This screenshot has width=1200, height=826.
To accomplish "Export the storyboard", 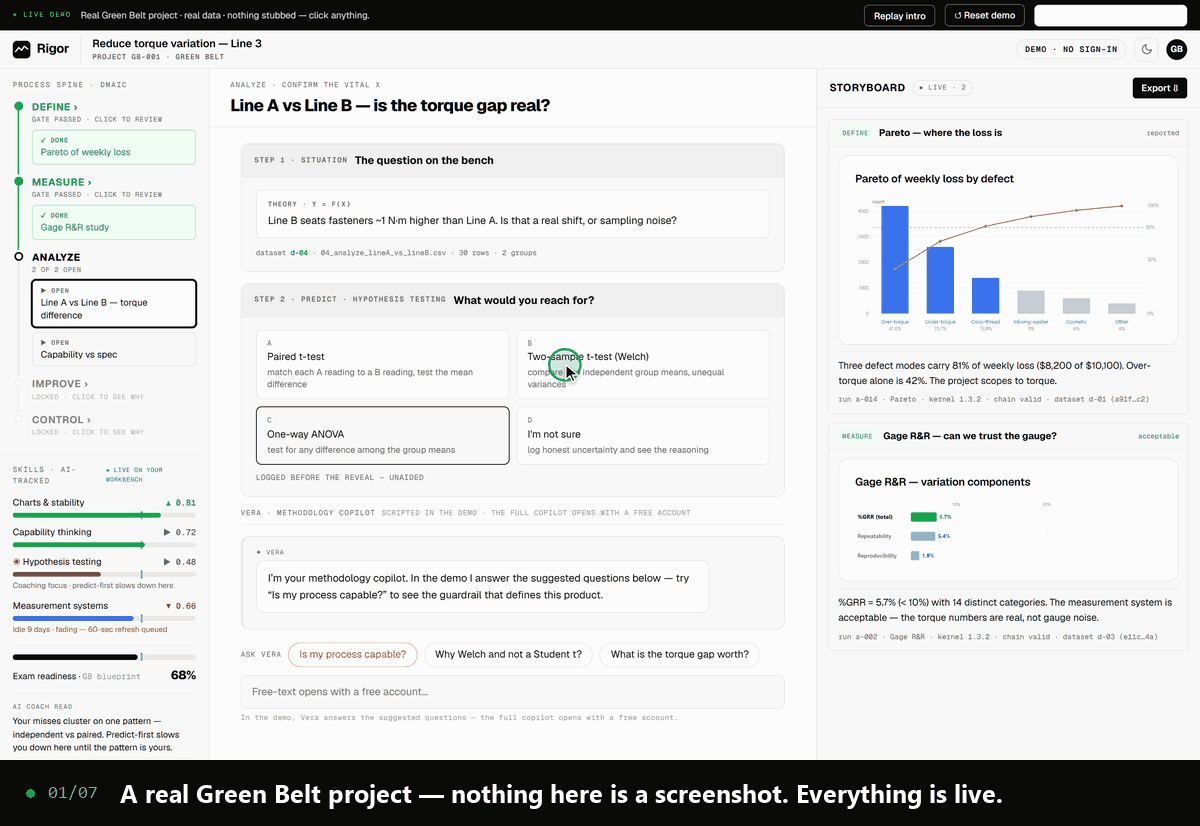I will pos(1159,88).
